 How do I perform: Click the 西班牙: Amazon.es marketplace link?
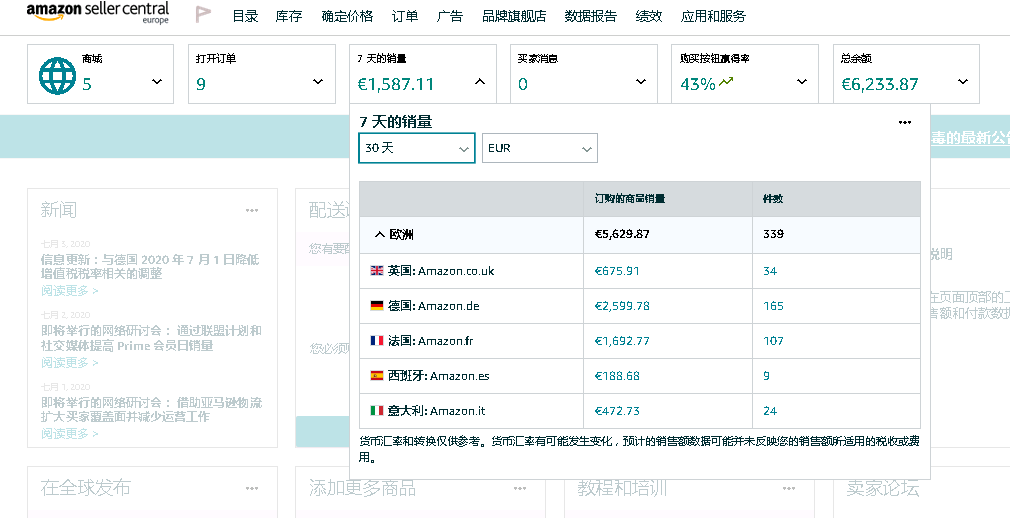pos(439,375)
